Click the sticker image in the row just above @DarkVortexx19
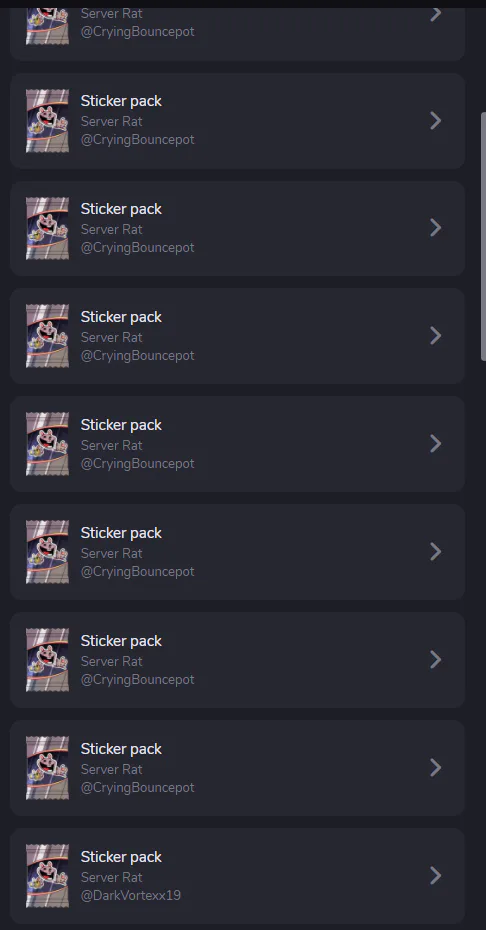This screenshot has width=486, height=930. tap(47, 767)
